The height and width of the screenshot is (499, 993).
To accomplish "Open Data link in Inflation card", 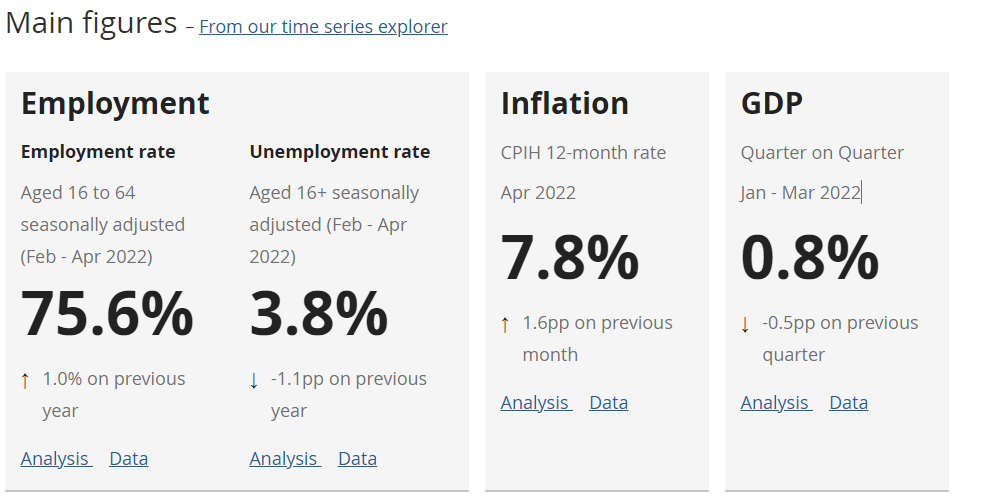I will [608, 403].
